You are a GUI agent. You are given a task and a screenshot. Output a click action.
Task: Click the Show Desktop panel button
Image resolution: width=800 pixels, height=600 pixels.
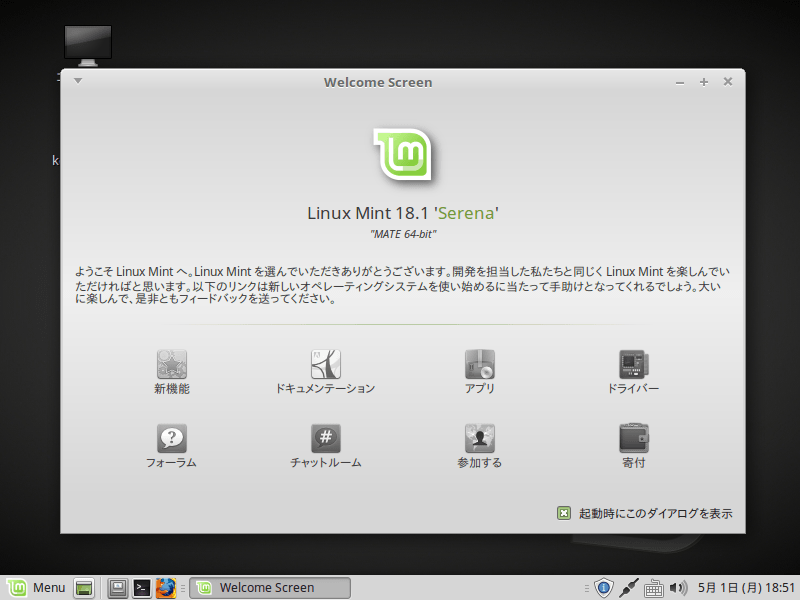pos(84,588)
